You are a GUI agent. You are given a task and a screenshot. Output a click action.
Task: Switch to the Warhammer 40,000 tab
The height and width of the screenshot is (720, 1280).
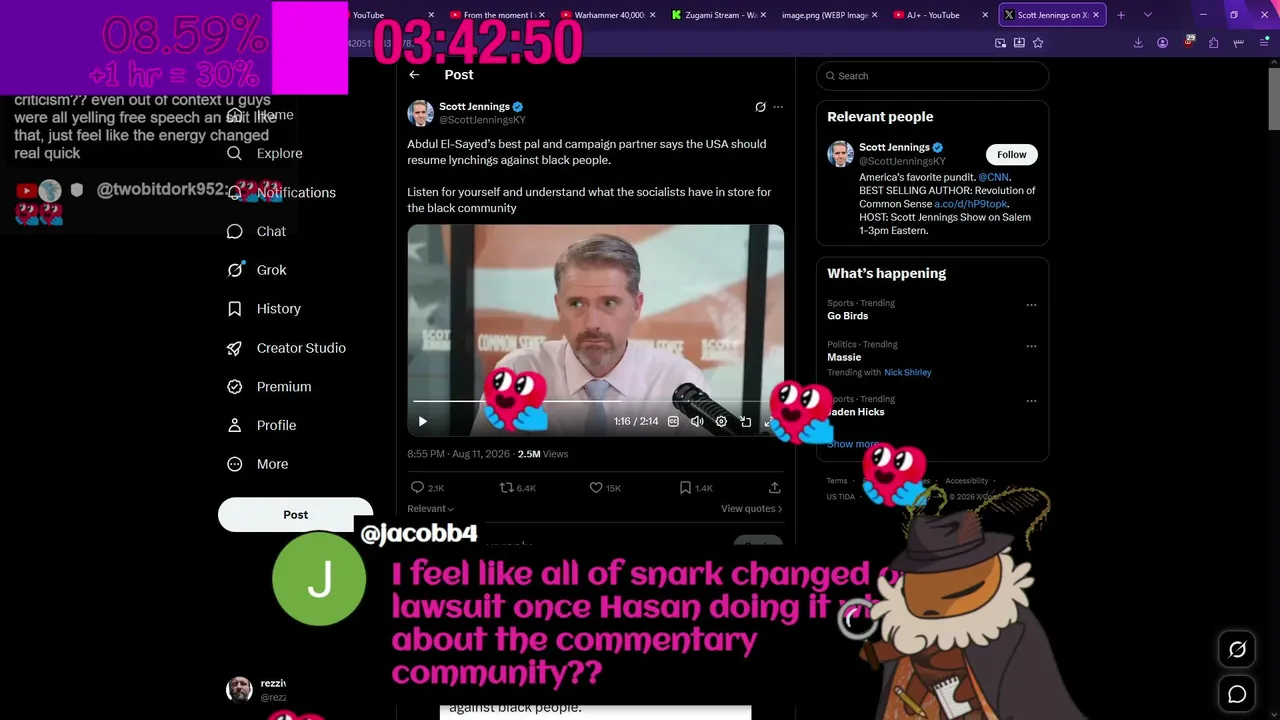(608, 15)
